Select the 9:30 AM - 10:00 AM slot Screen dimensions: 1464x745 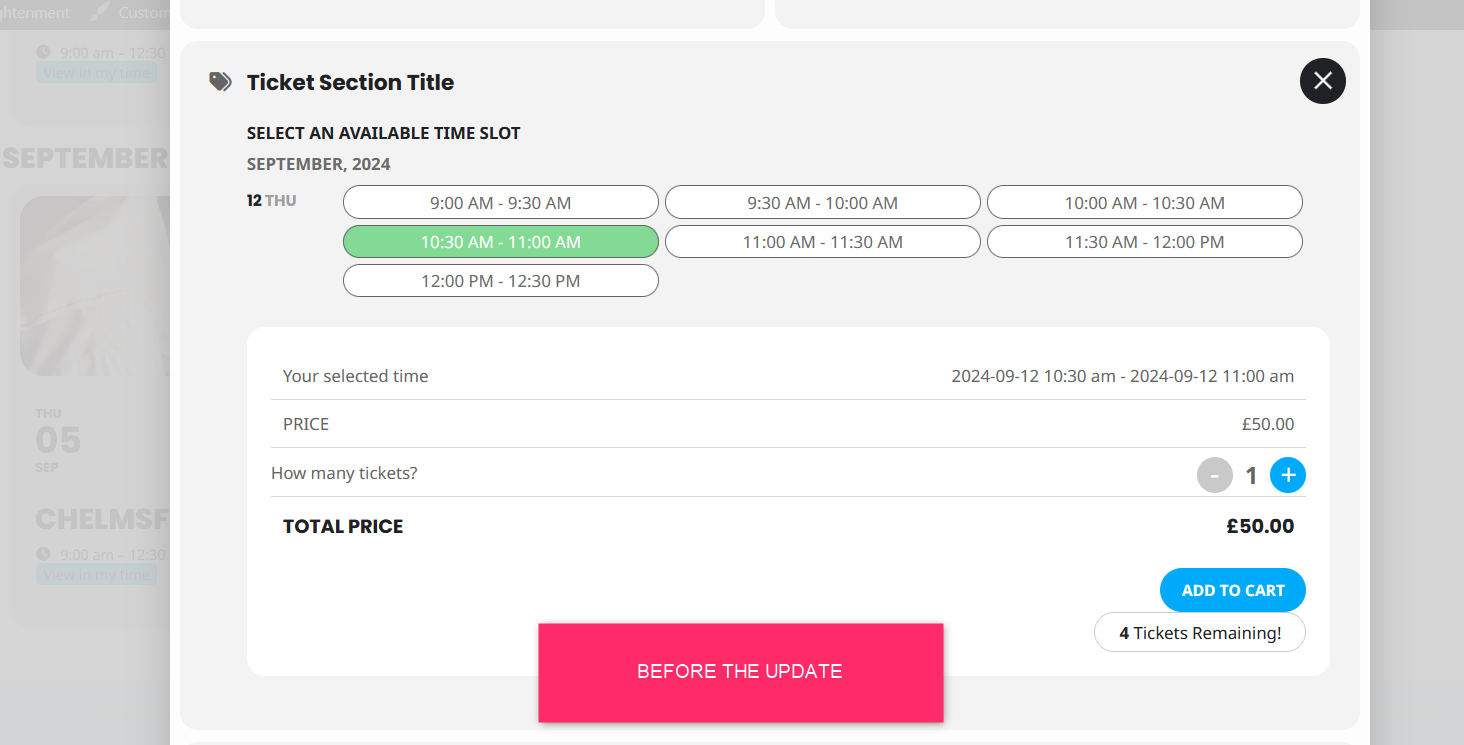pos(823,202)
